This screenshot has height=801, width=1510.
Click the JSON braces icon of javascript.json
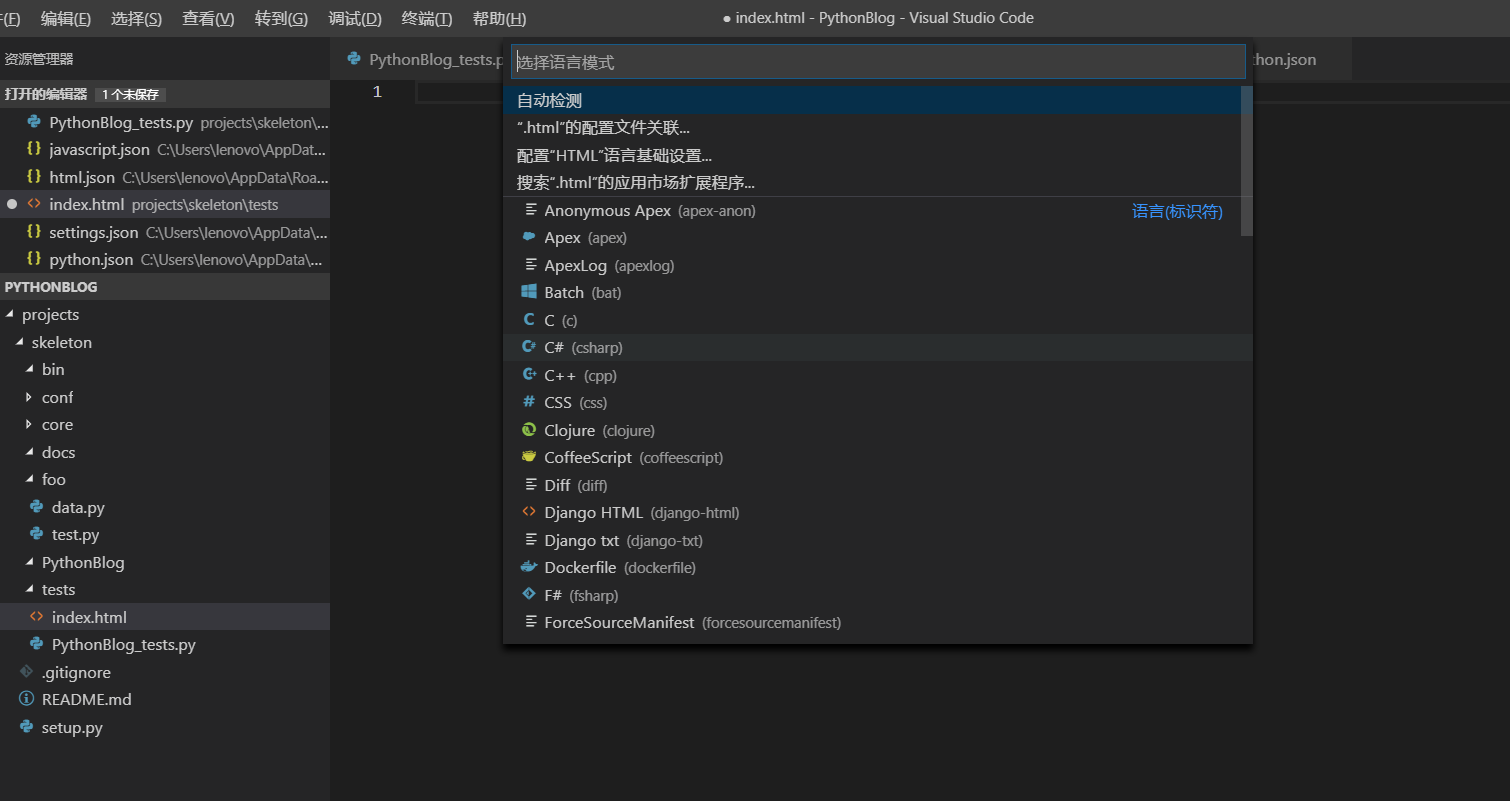pyautogui.click(x=34, y=149)
